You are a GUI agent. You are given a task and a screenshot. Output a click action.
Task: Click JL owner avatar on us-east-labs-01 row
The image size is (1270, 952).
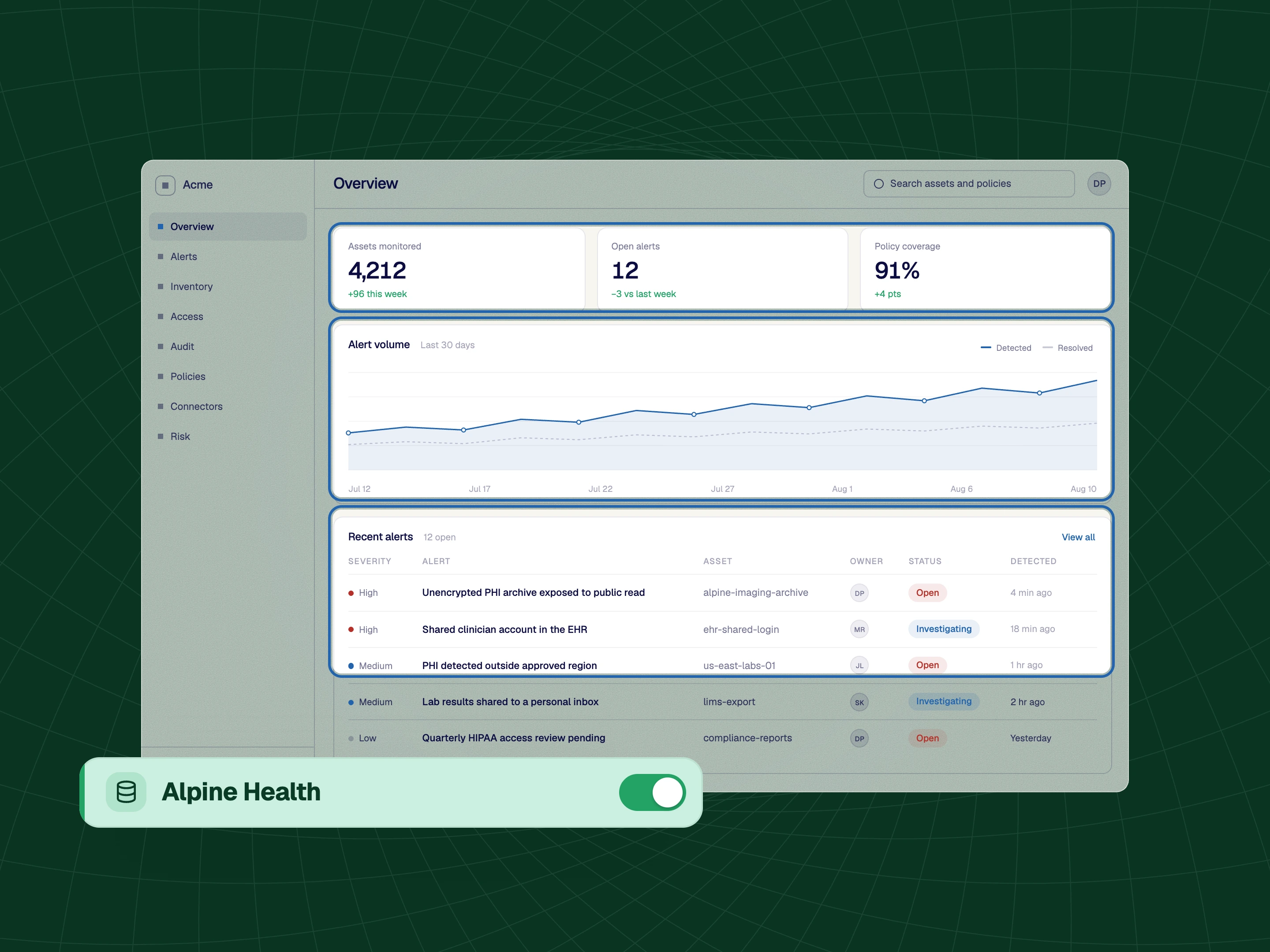click(859, 665)
